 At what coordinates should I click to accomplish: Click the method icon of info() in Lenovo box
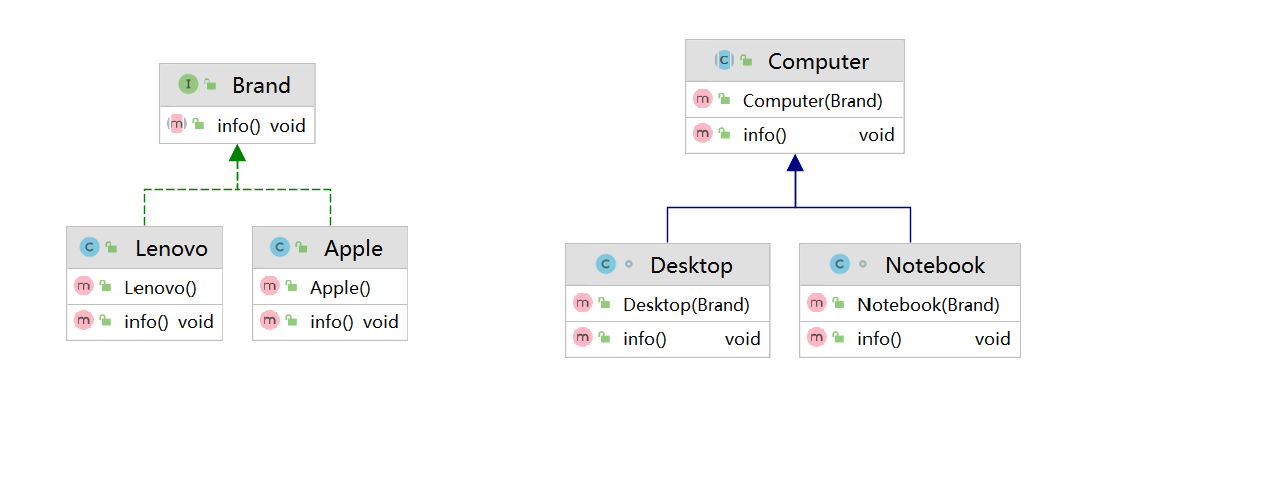tap(84, 321)
